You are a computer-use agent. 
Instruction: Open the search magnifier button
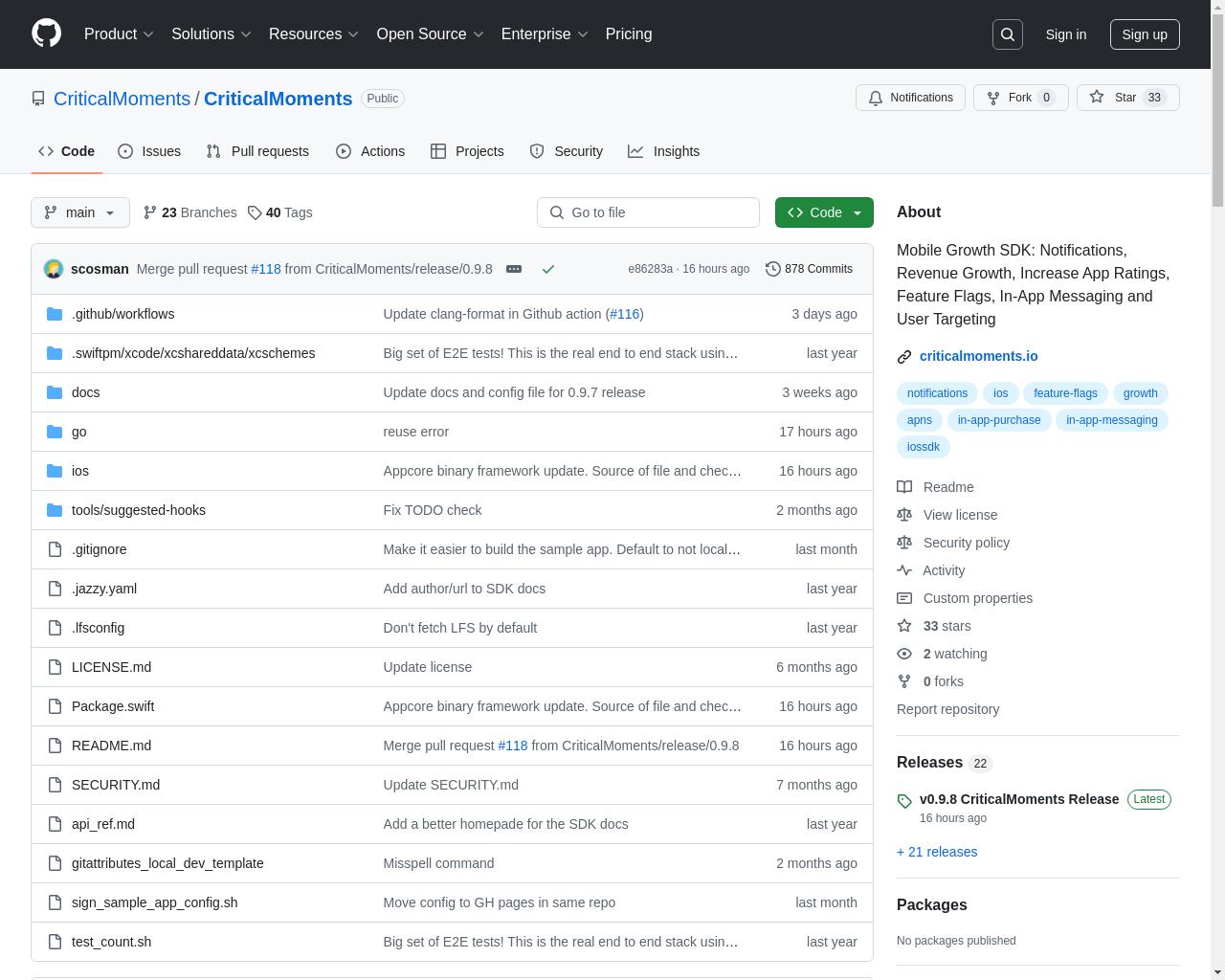click(x=1008, y=34)
